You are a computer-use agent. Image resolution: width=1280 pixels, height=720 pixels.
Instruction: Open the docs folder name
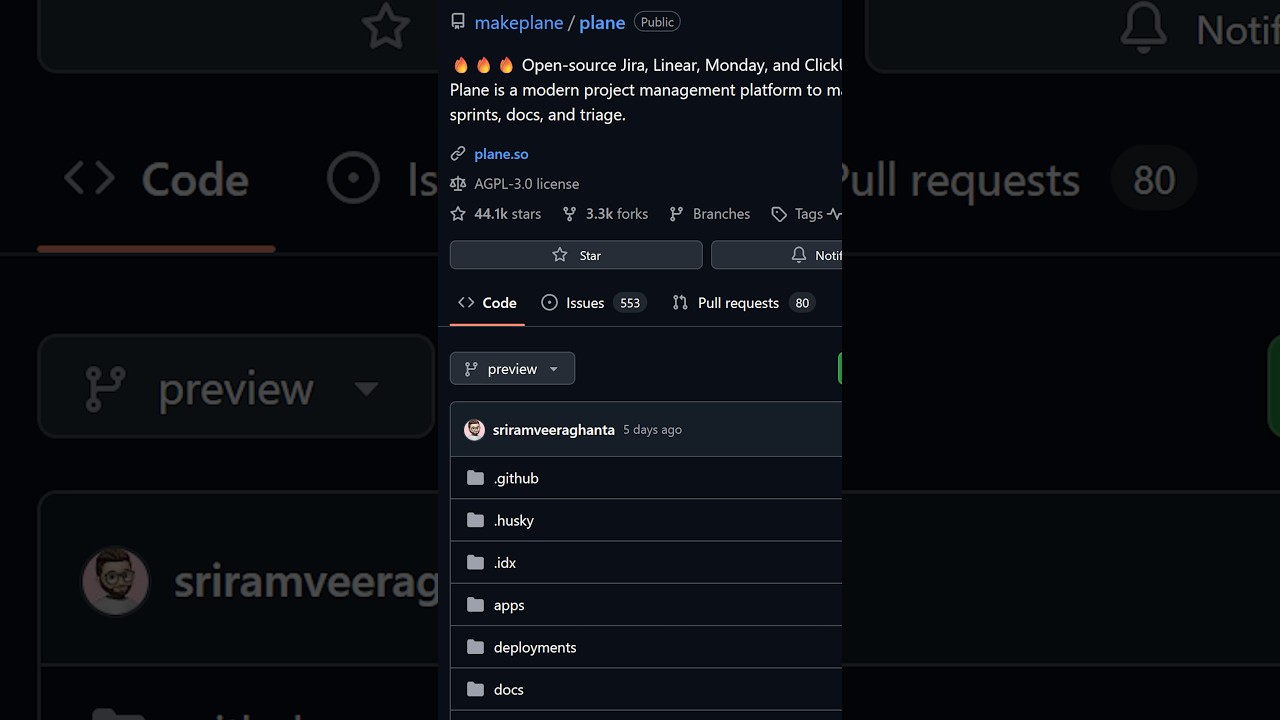(509, 689)
